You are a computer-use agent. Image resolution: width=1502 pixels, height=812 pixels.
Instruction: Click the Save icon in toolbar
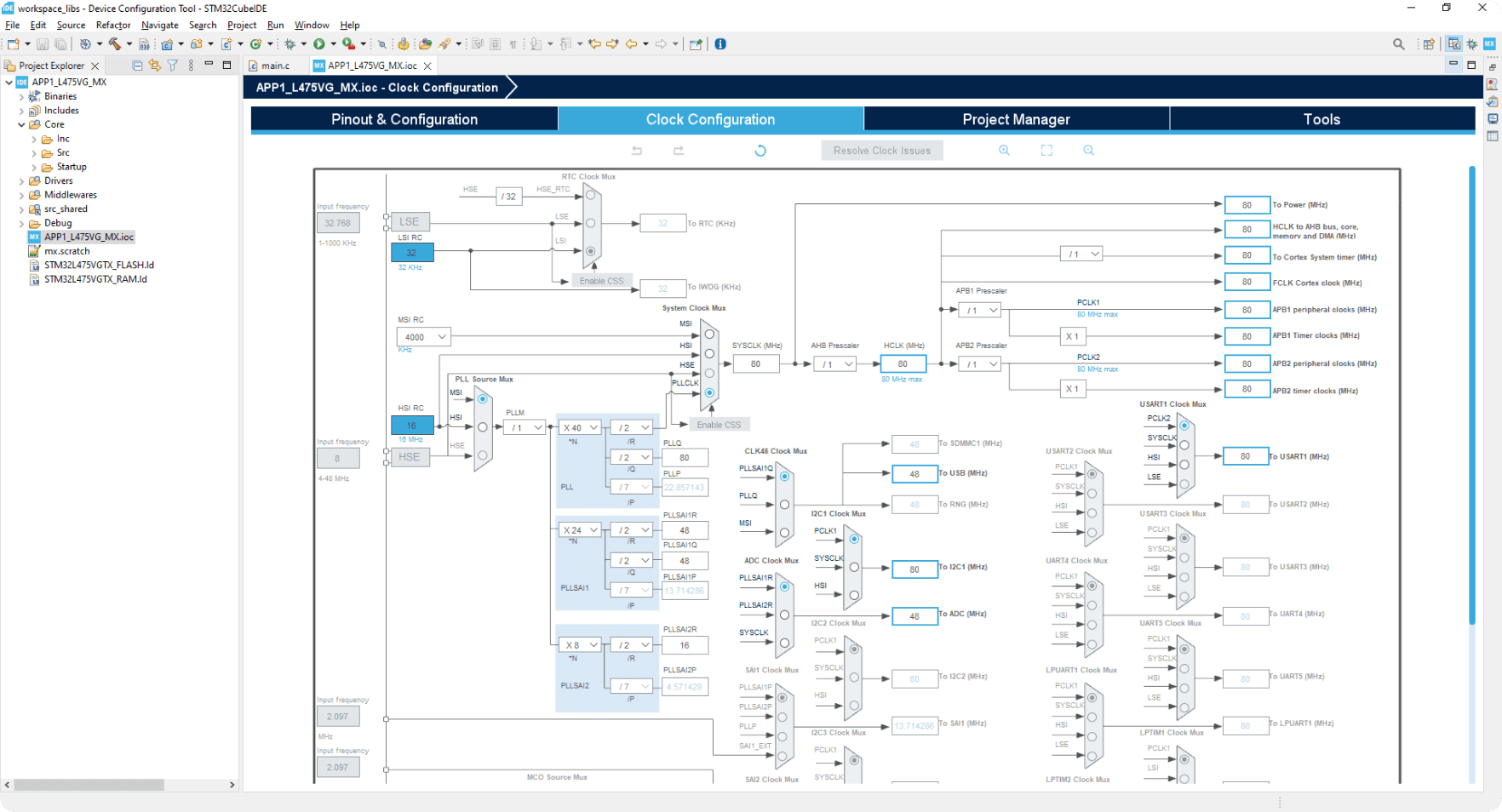[x=43, y=44]
